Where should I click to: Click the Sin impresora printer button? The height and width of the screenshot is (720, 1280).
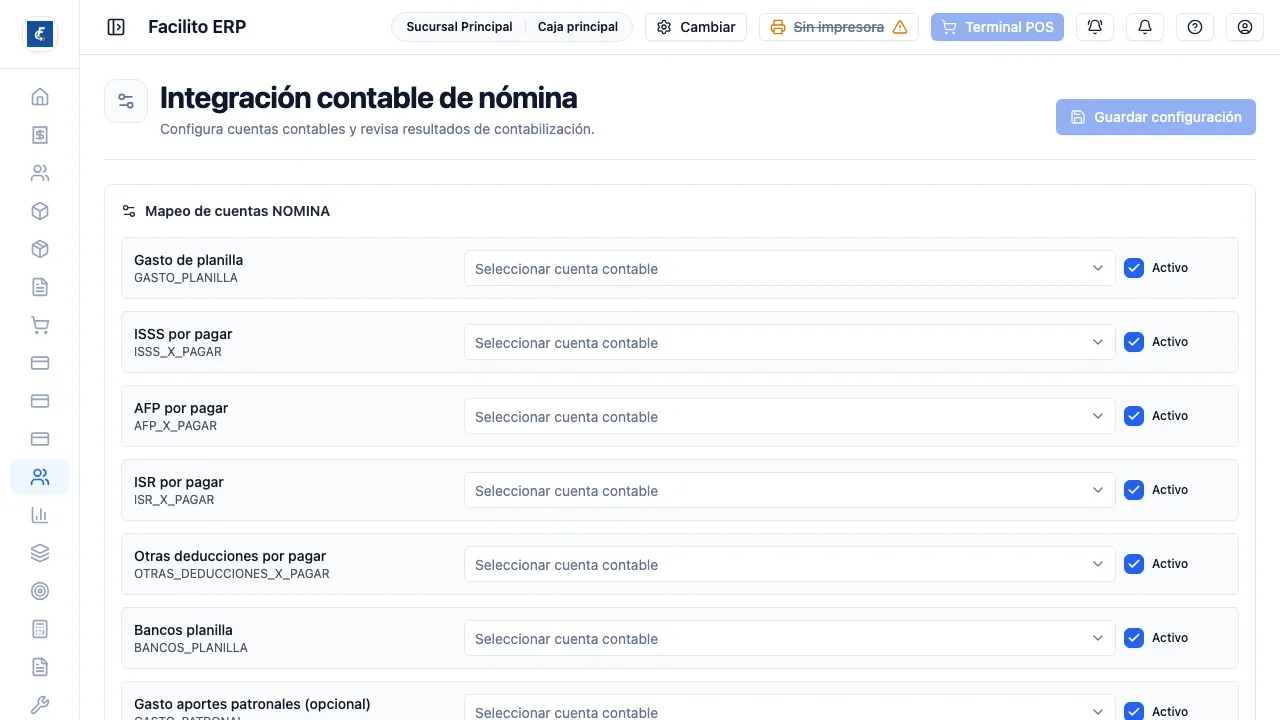[839, 27]
